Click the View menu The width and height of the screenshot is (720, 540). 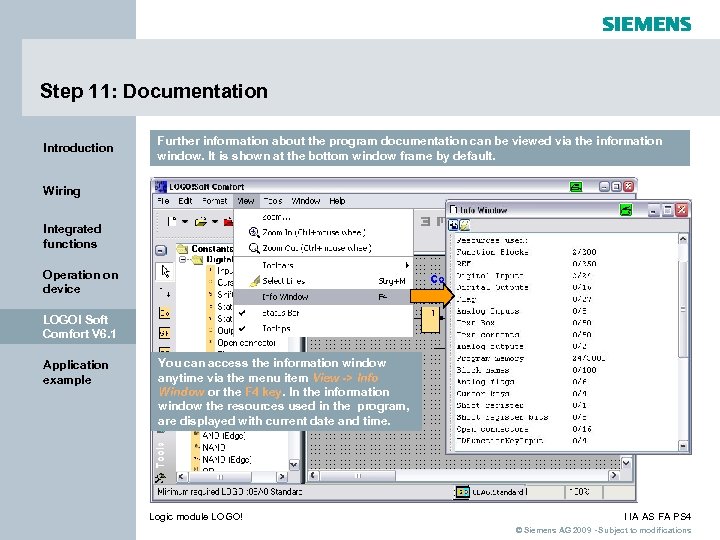click(246, 201)
